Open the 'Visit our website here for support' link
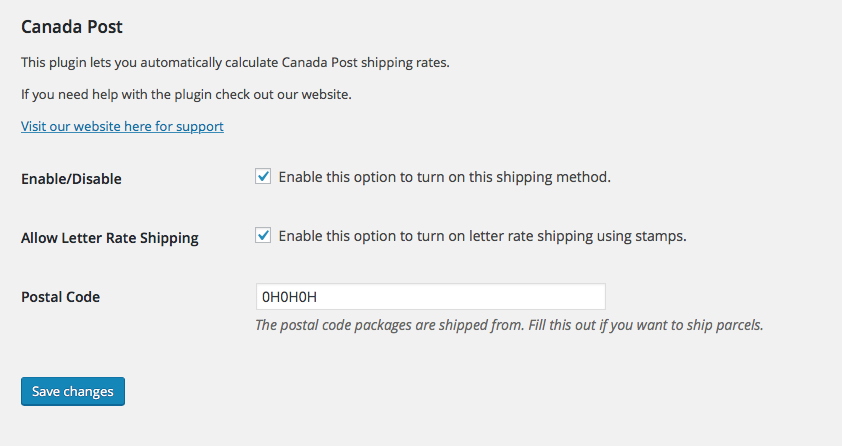Viewport: 842px width, 446px height. pos(122,127)
